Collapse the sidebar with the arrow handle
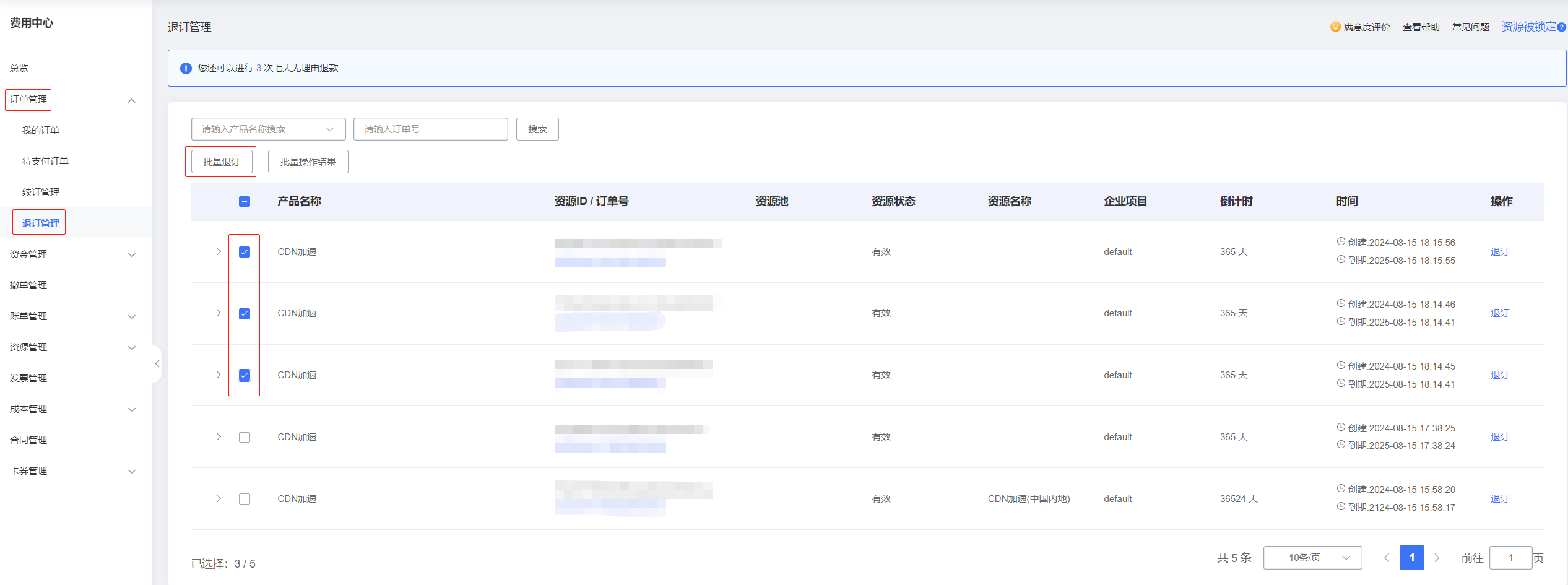Viewport: 1568px width, 585px height. (x=157, y=364)
